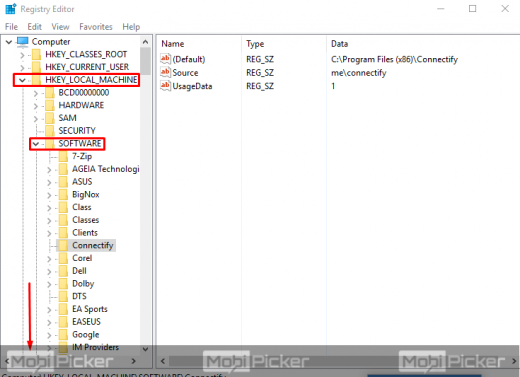Expand the HARDWARE key
The image size is (520, 377).
point(36,106)
